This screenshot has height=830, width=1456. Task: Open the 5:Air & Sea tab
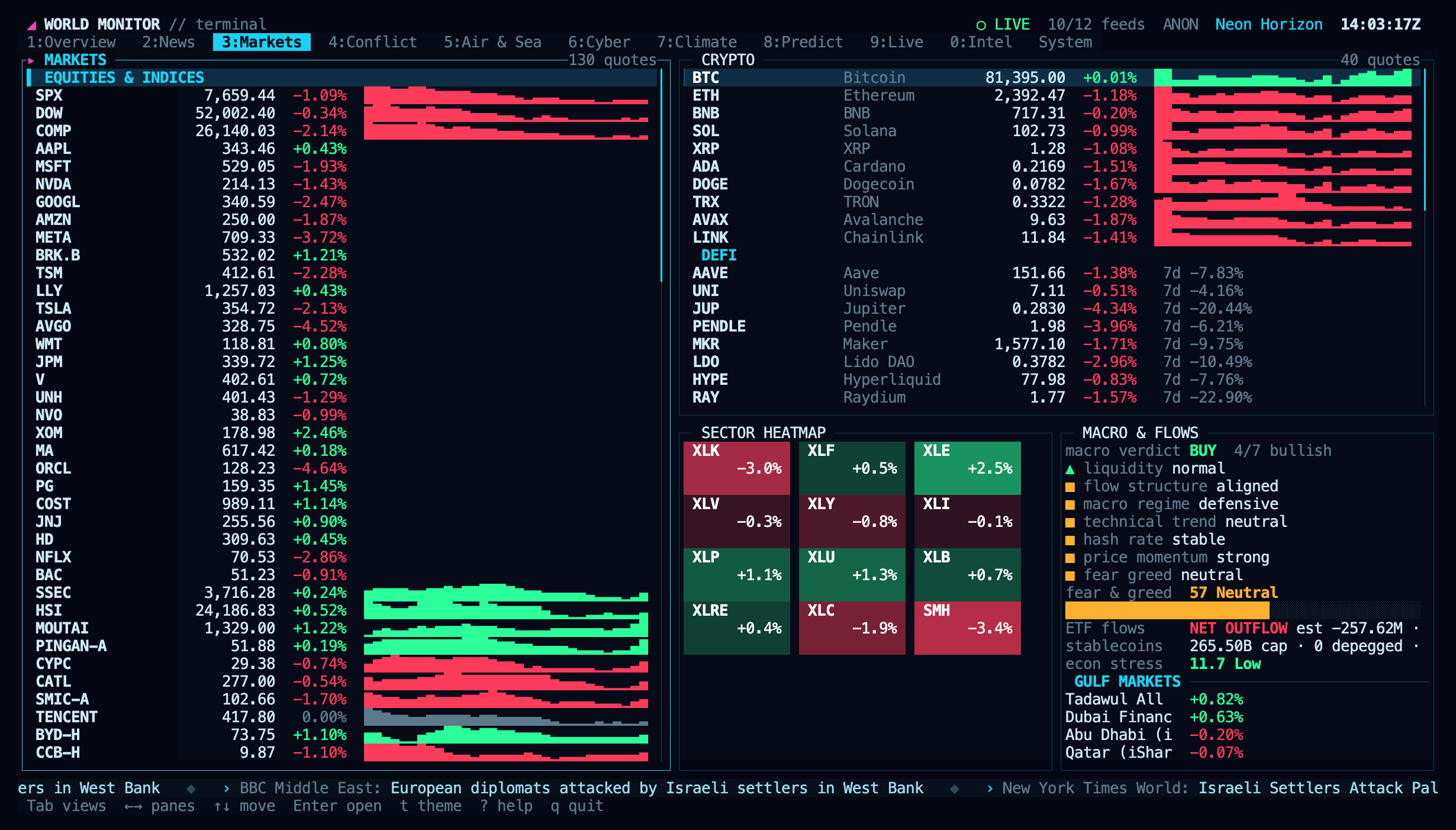492,42
